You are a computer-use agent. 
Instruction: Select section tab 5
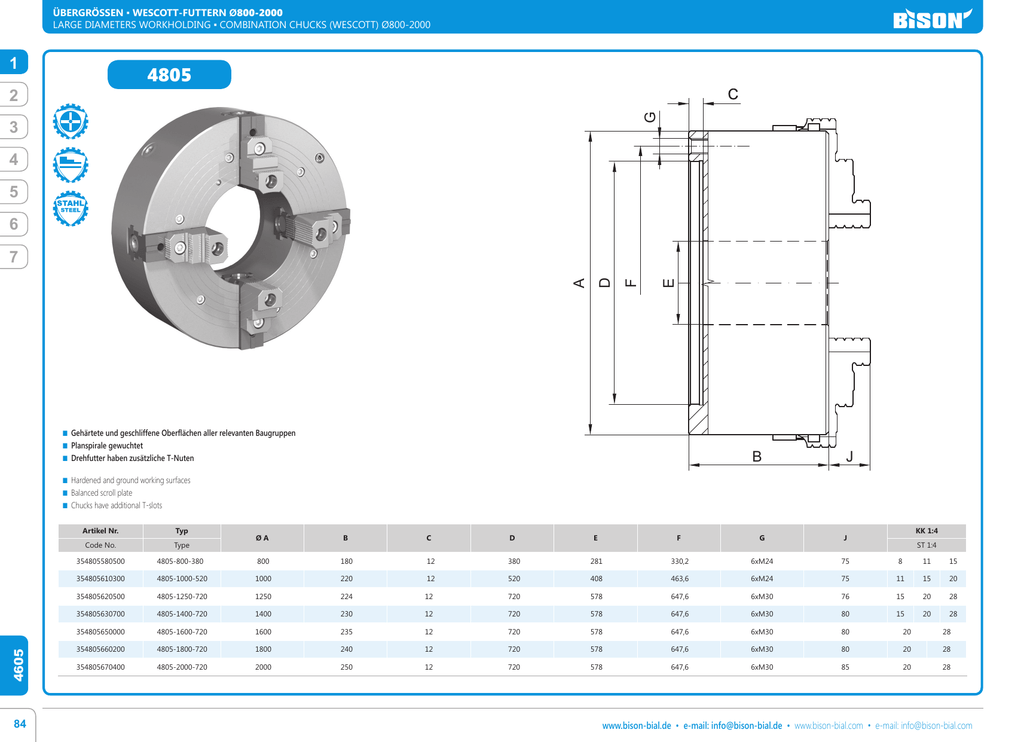tap(14, 192)
